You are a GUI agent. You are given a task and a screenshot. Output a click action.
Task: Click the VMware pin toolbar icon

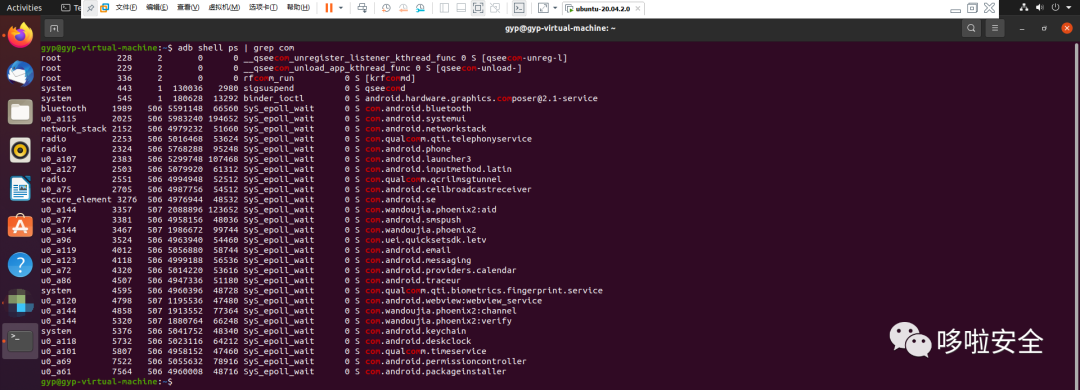pyautogui.click(x=91, y=8)
